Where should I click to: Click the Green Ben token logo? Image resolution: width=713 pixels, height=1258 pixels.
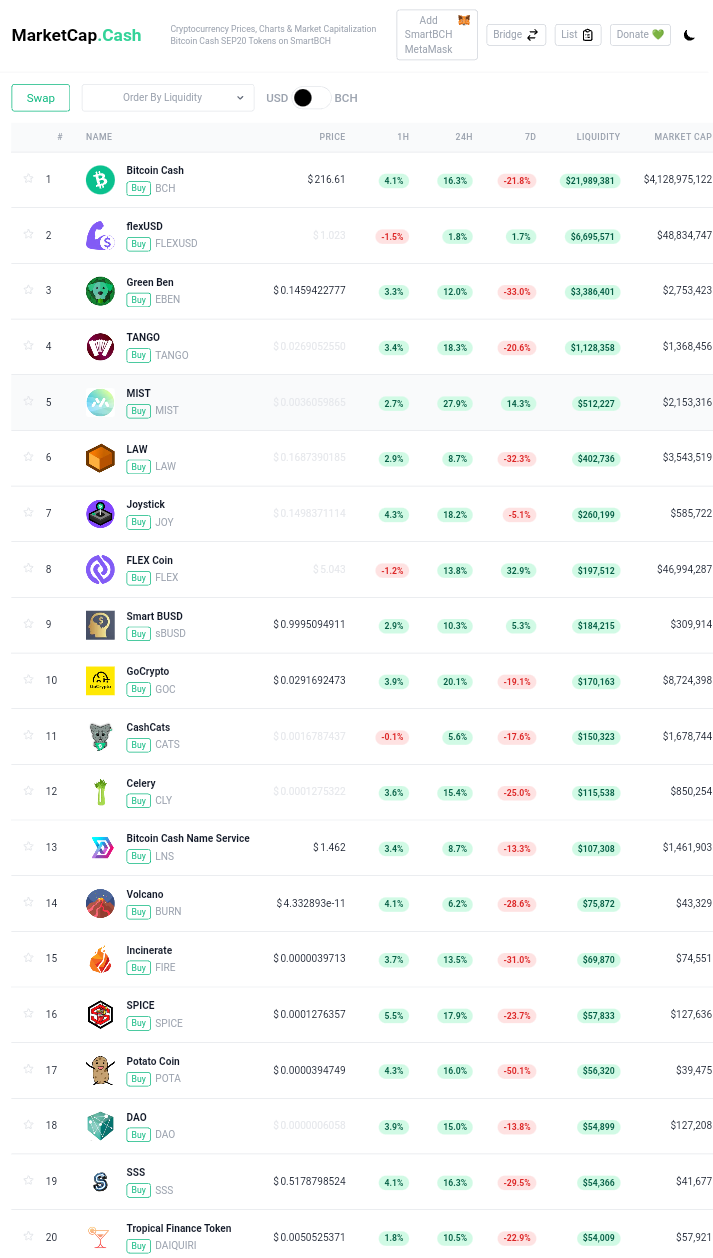coord(100,291)
